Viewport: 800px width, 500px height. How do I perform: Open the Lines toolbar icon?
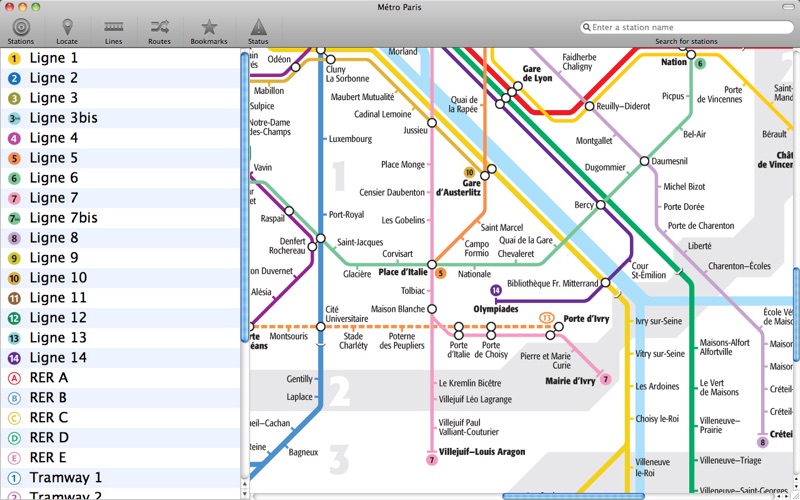(x=113, y=26)
